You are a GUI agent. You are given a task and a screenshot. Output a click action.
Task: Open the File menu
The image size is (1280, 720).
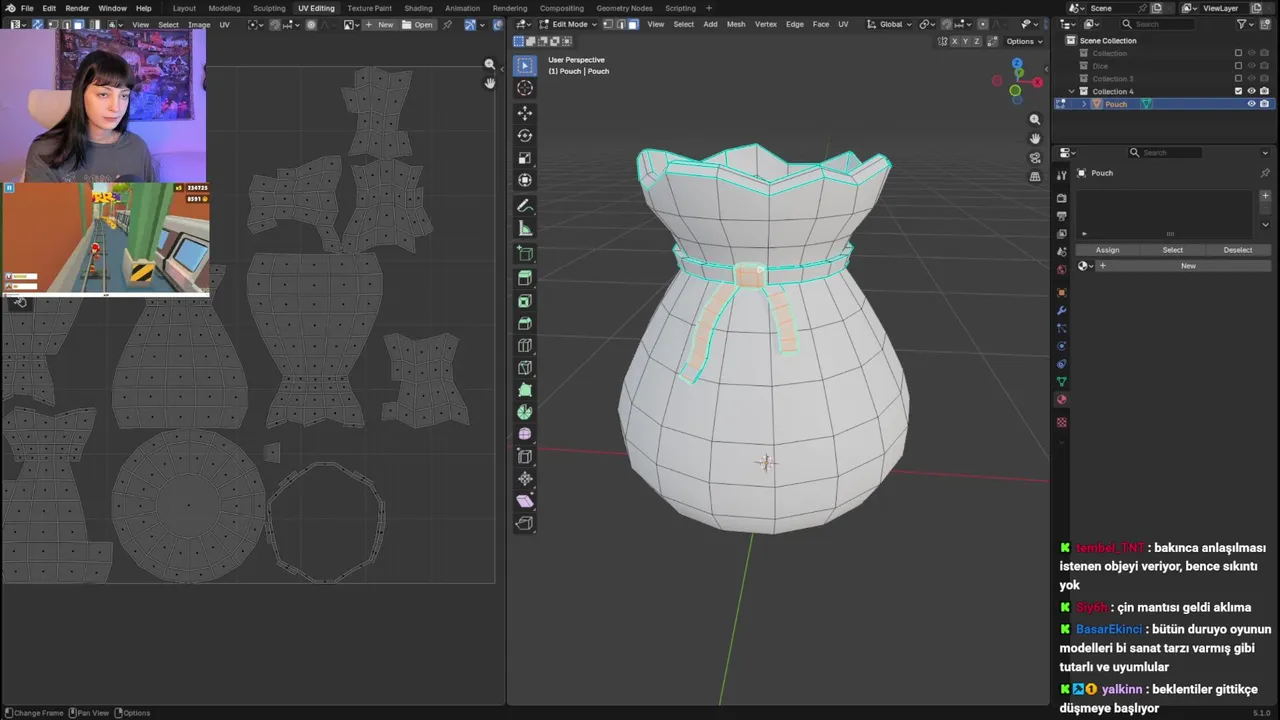[x=27, y=8]
